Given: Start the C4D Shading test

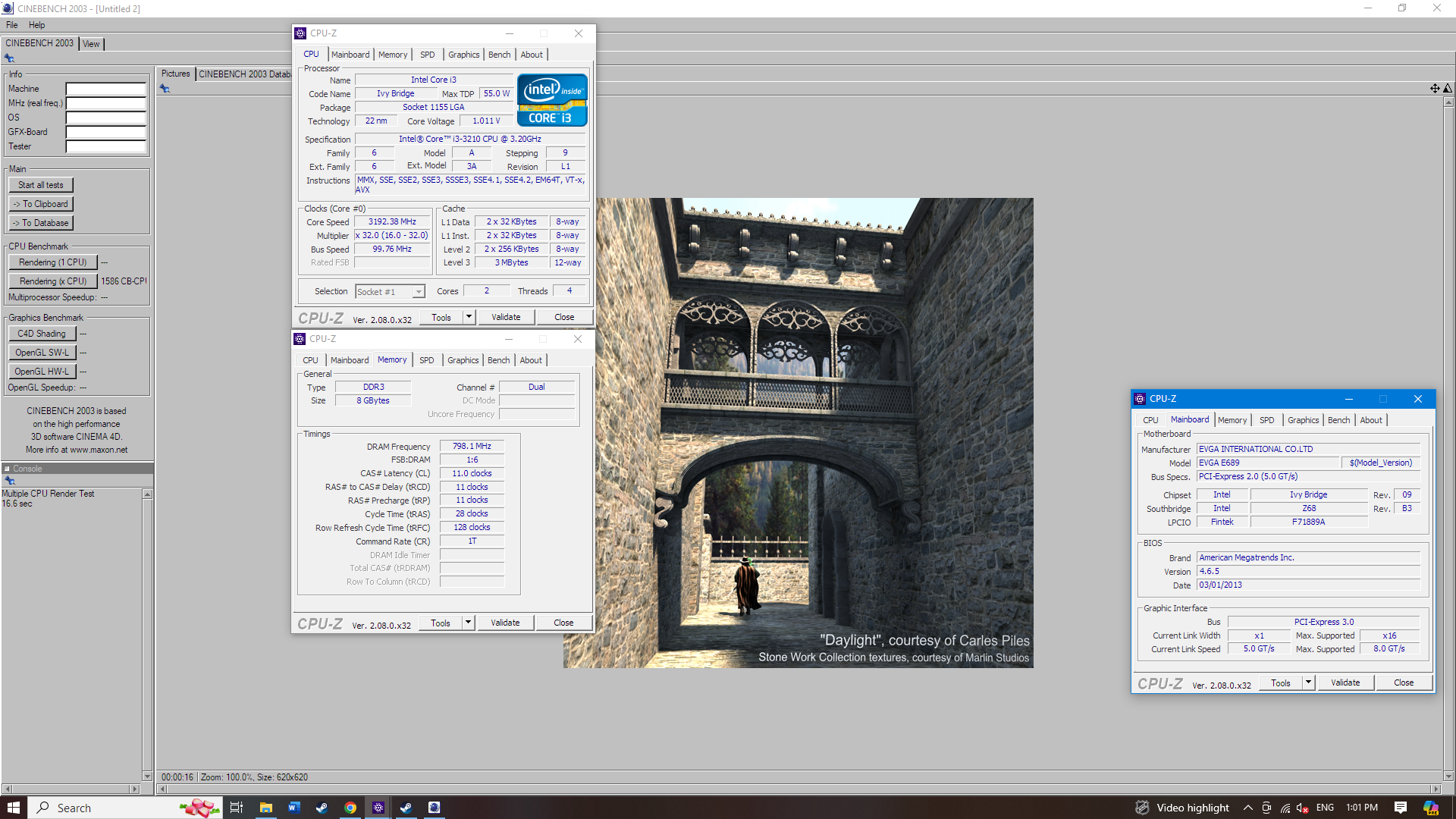Looking at the screenshot, I should pos(42,334).
